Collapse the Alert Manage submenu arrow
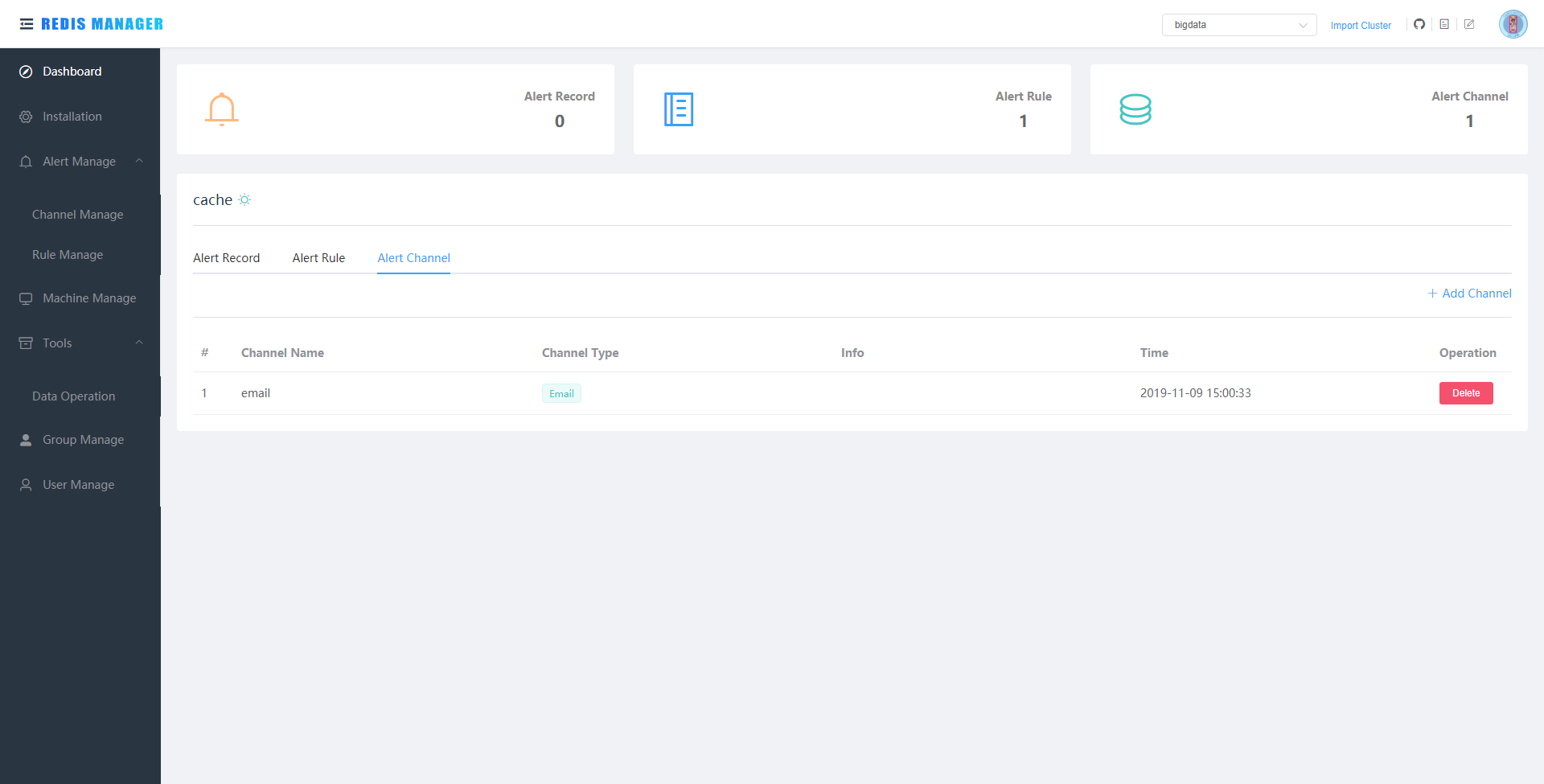 pos(139,161)
